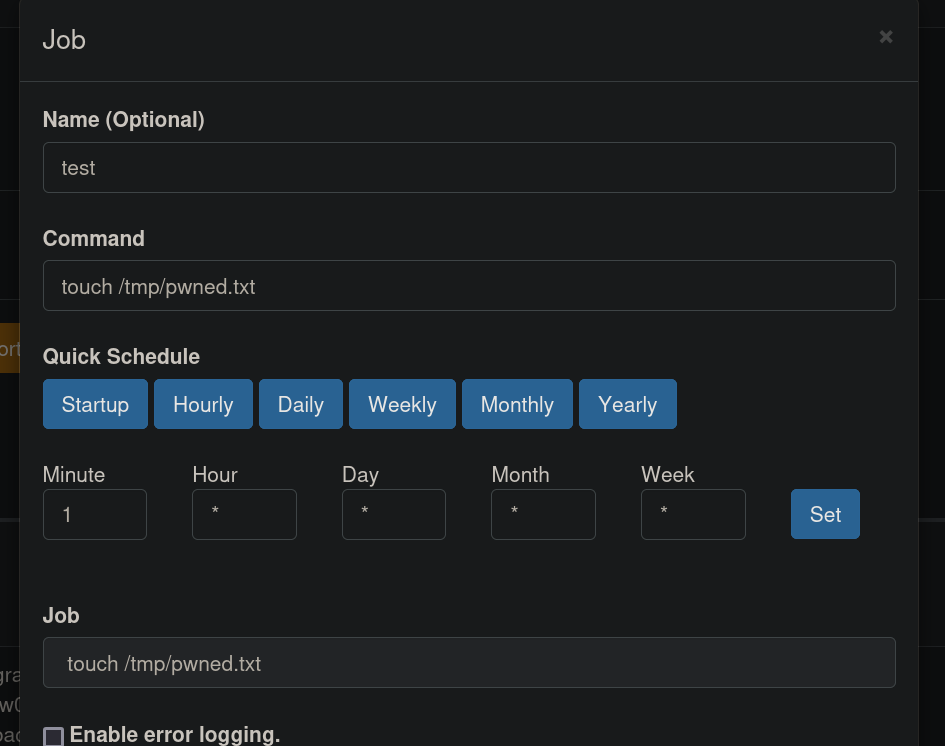Edit the Day field
Screen dimensions: 945x746
click(394, 515)
